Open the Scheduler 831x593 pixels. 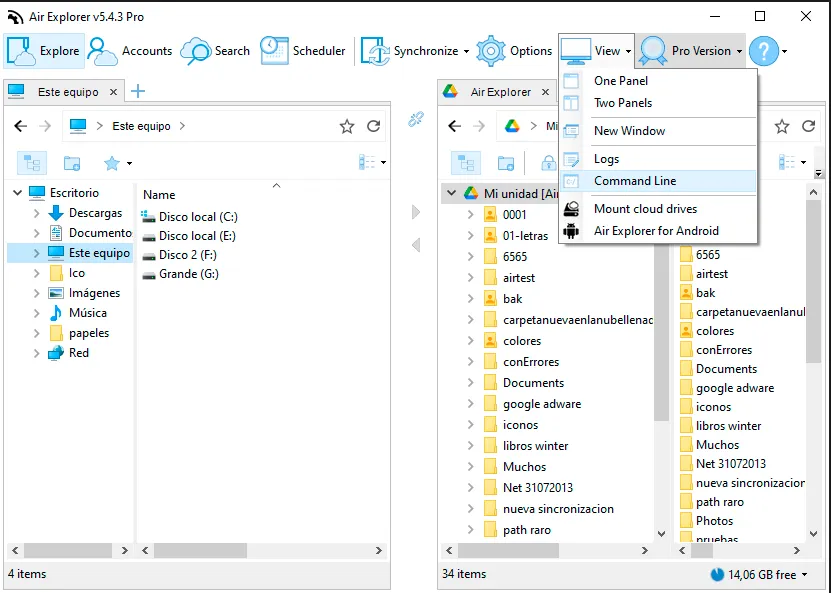[x=303, y=51]
